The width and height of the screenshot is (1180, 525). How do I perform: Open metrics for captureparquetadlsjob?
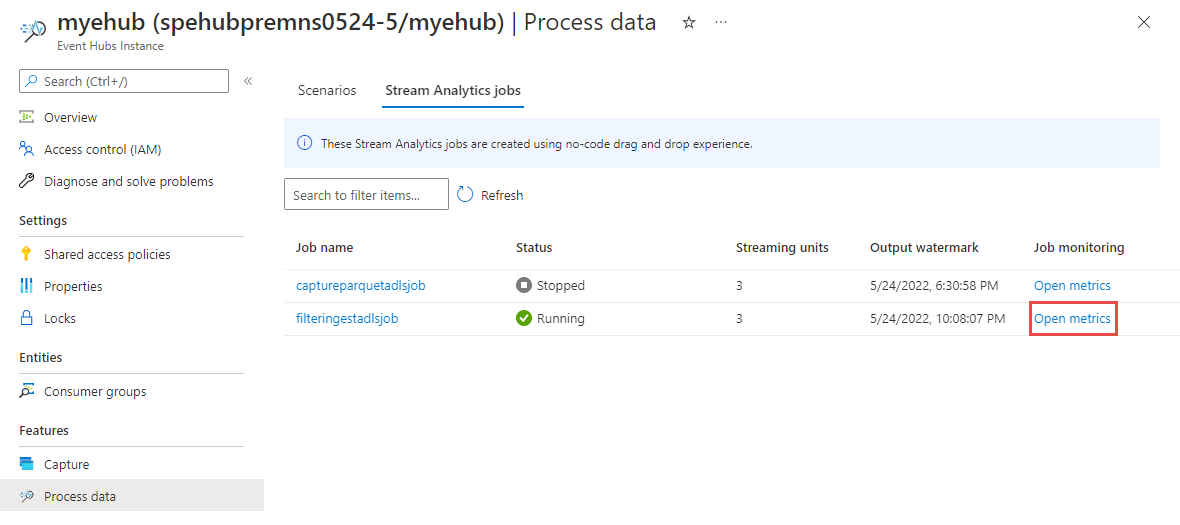point(1072,286)
